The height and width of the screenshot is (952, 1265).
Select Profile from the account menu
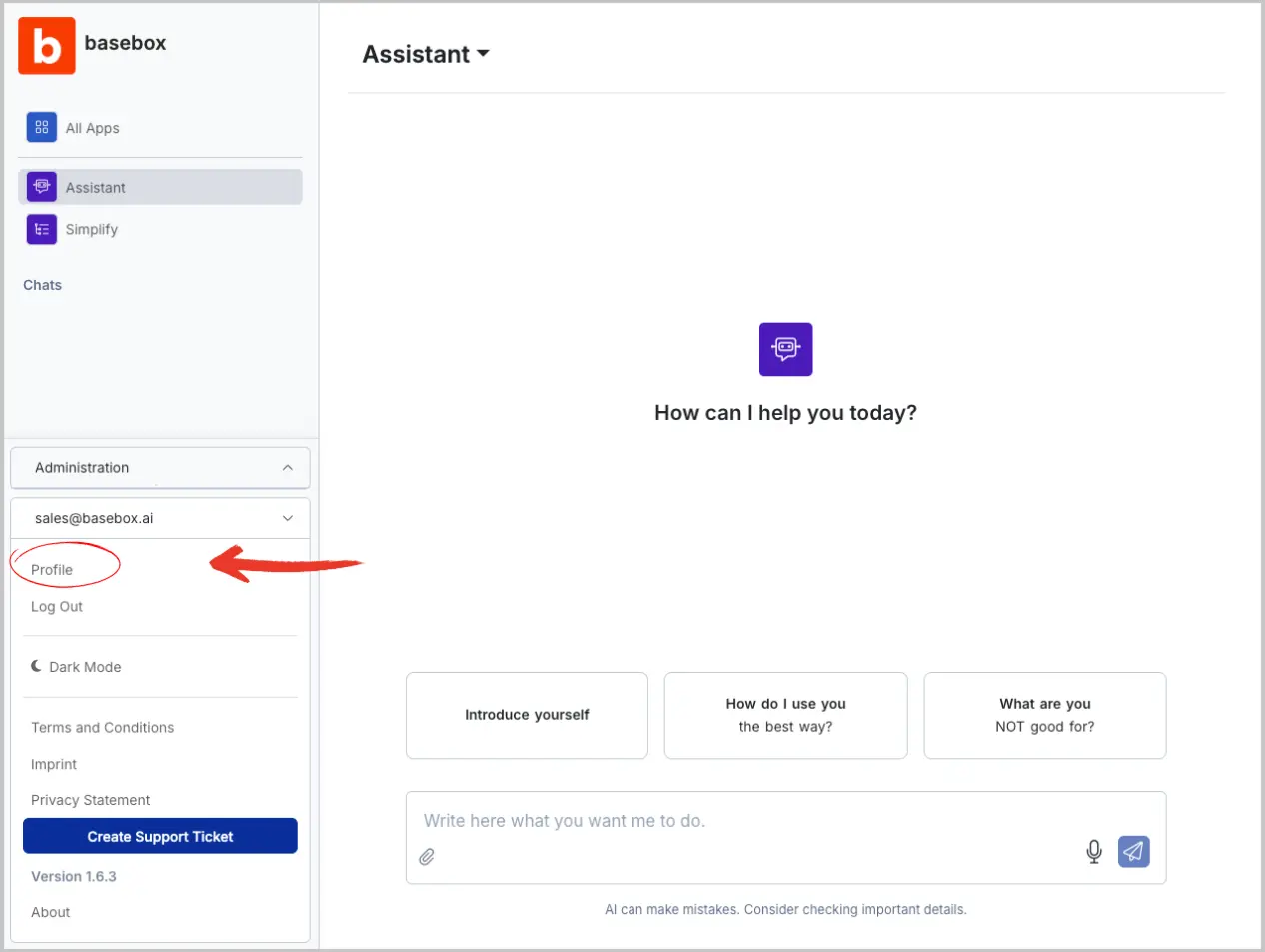[x=52, y=570]
